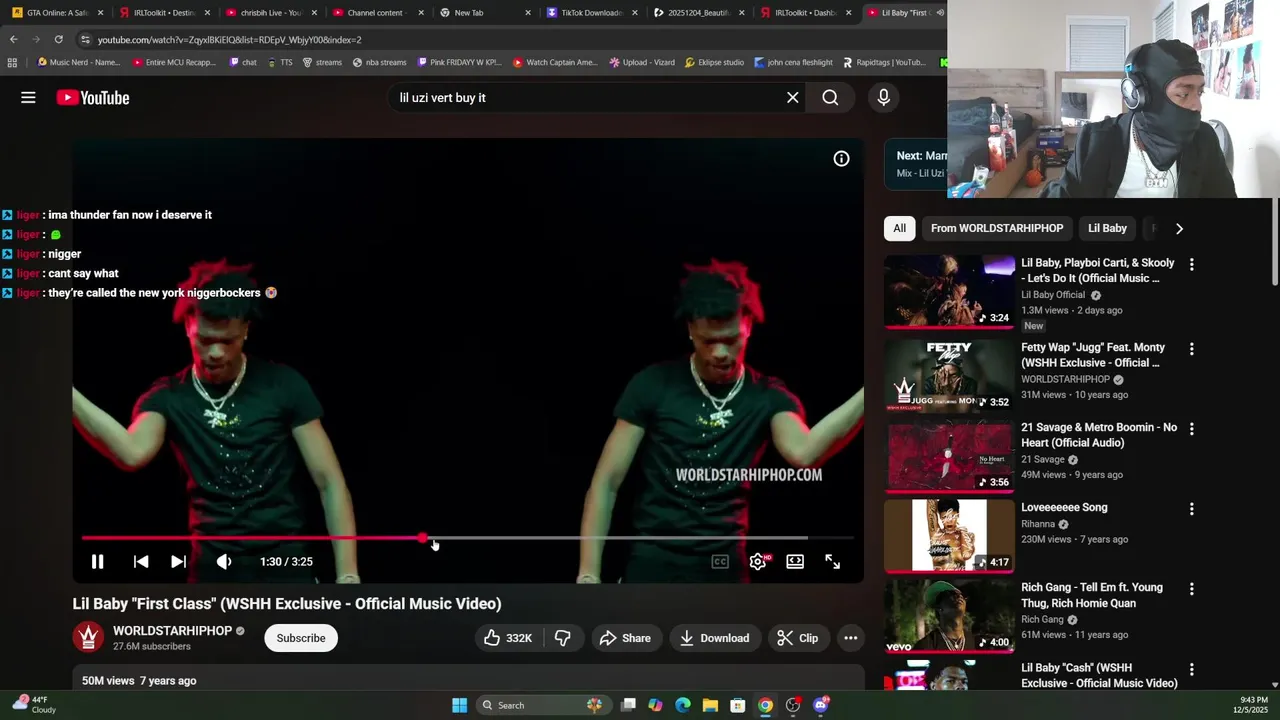
Task: Pause the video
Action: point(97,562)
